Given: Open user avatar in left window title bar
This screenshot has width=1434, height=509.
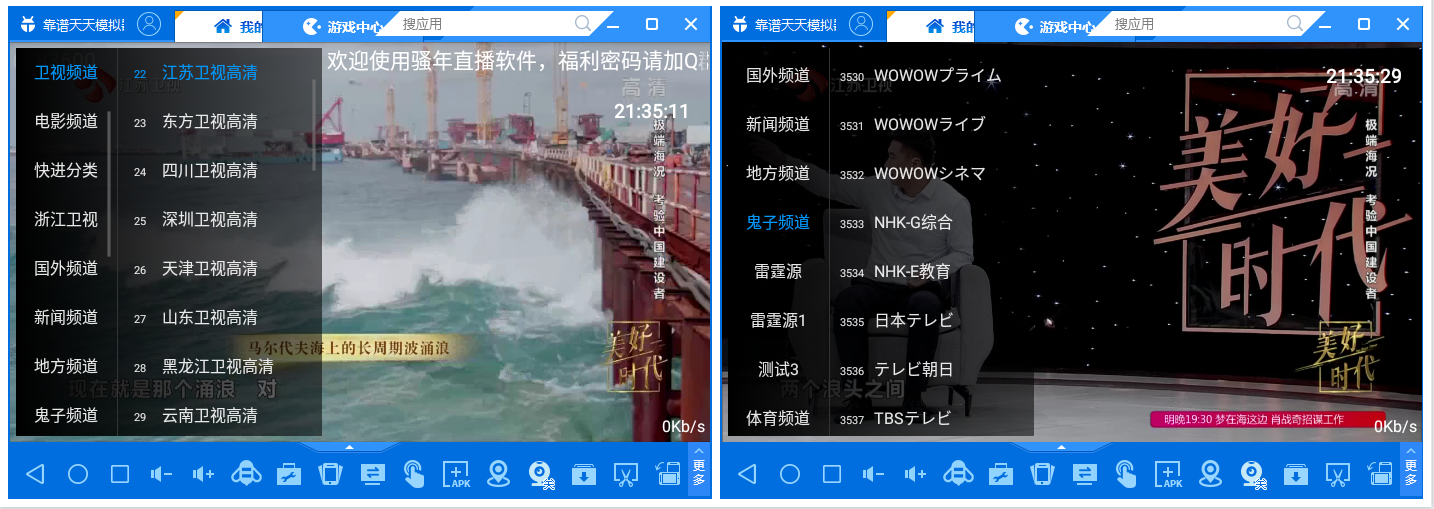Looking at the screenshot, I should point(149,24).
